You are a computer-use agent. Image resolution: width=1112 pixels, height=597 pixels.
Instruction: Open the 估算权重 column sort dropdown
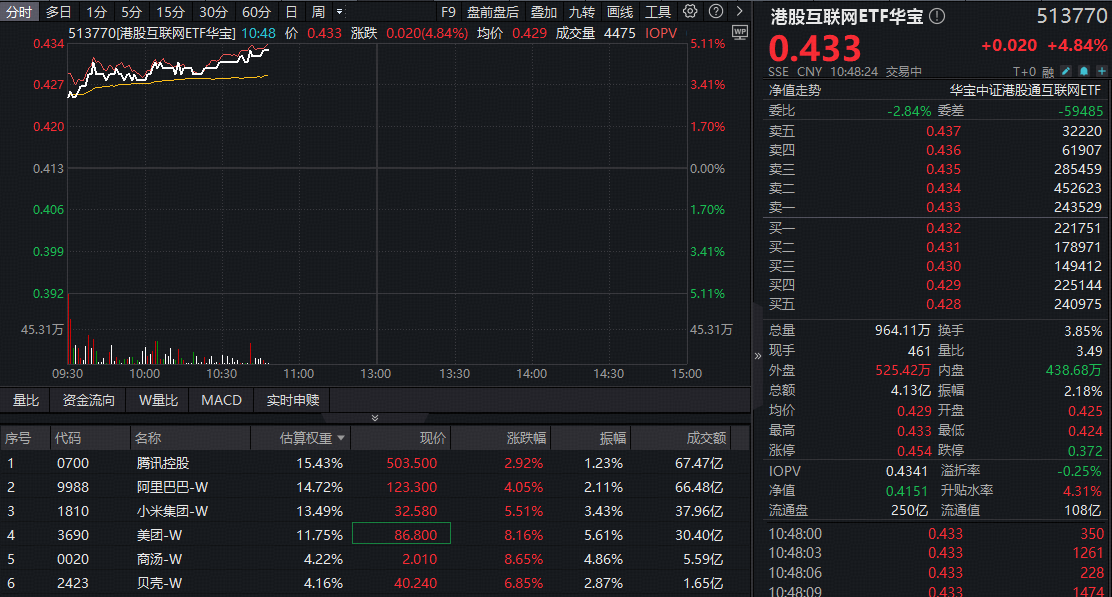[340, 438]
